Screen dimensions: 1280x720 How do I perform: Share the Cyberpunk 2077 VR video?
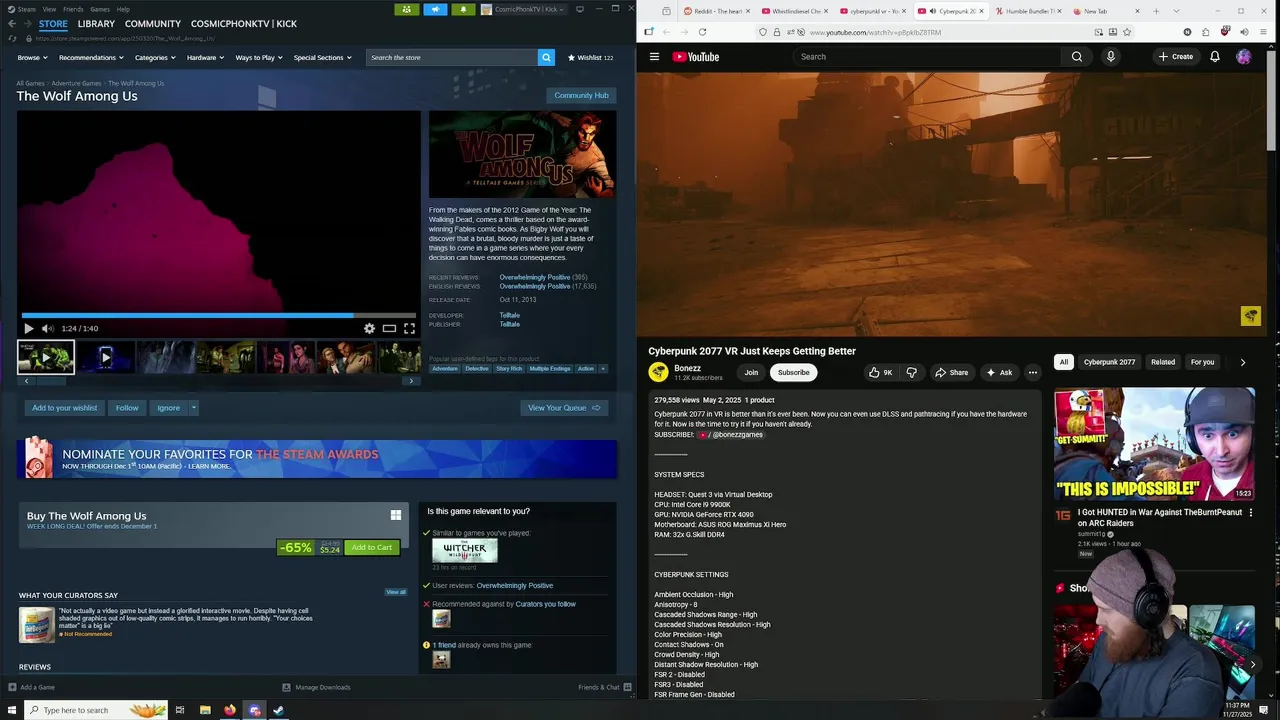[x=951, y=372]
